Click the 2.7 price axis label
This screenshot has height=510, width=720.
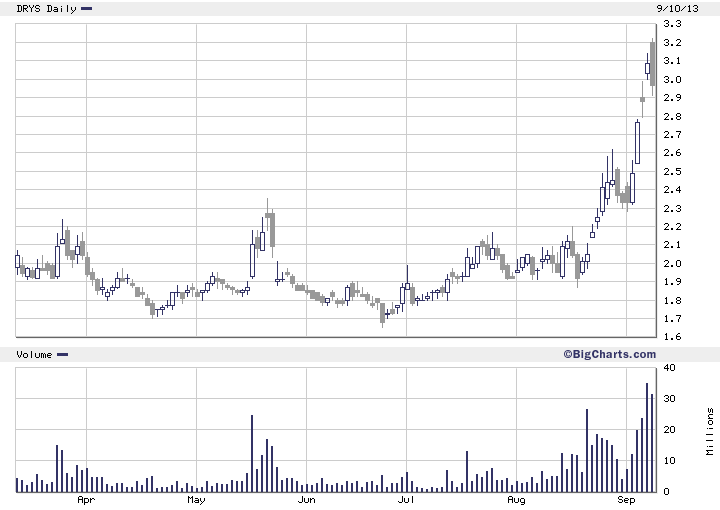tap(672, 135)
